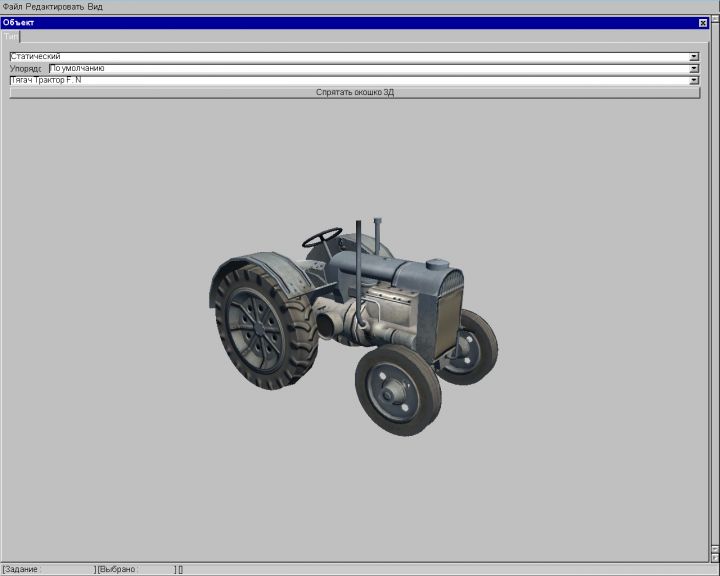Expand the Тягач Трактор dropdown arrow
Image resolution: width=720 pixels, height=576 pixels.
(x=694, y=80)
